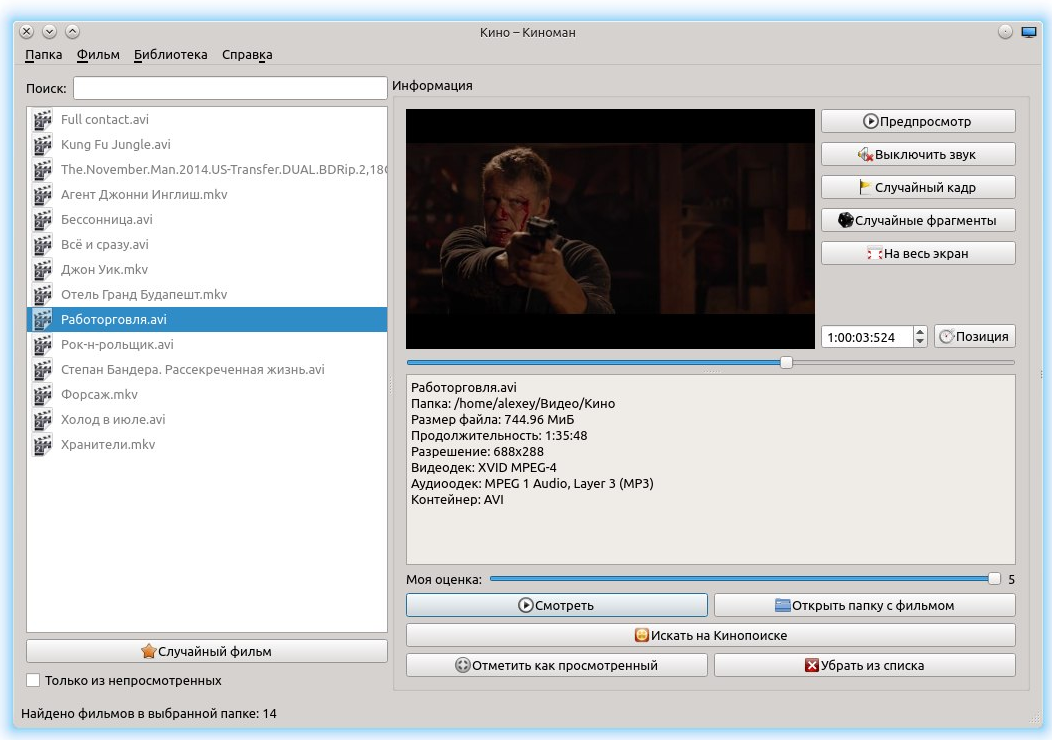Decrease time position with down arrow
The height and width of the screenshot is (740, 1052).
click(920, 342)
